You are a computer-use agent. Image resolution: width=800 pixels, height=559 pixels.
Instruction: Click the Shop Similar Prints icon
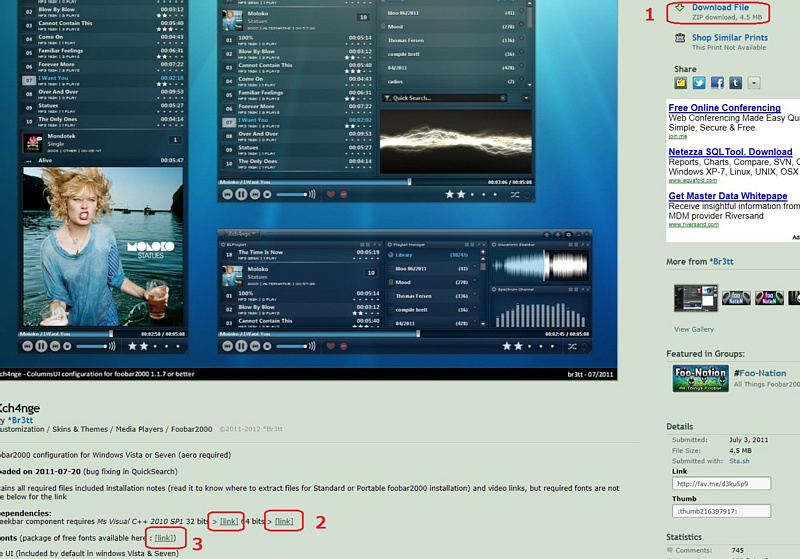[x=680, y=38]
